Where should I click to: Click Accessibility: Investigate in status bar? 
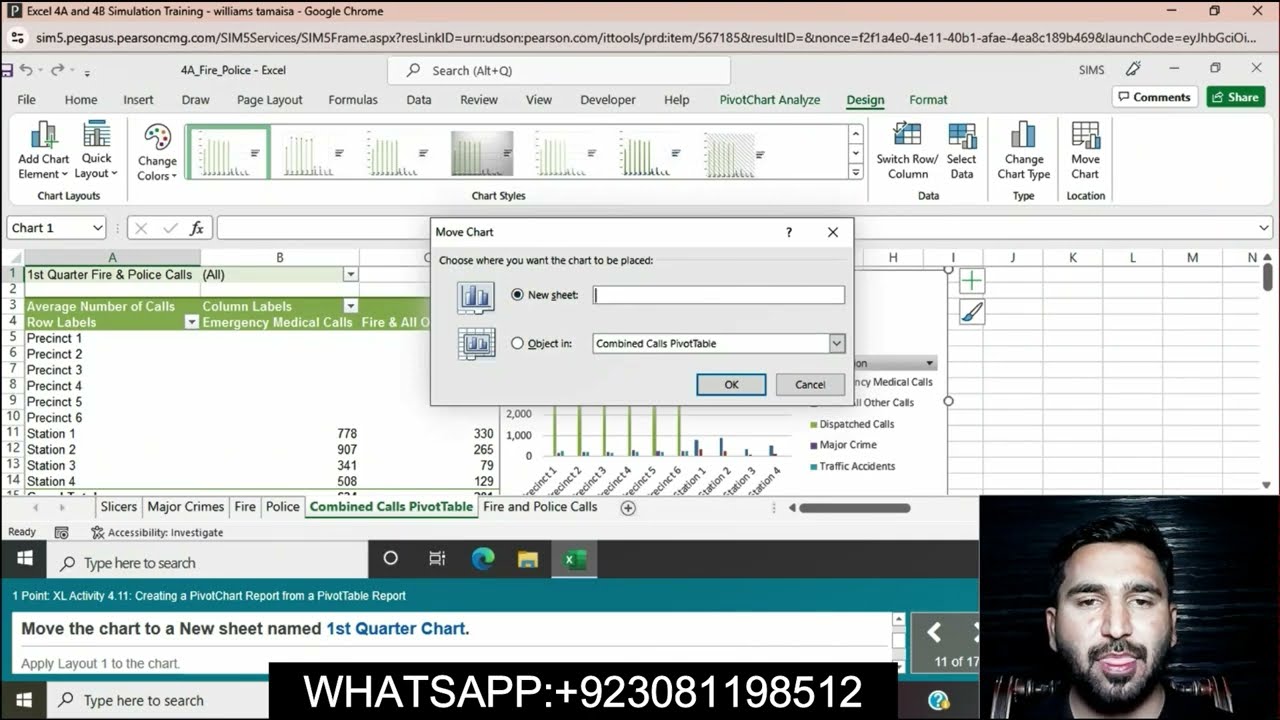[x=157, y=533]
